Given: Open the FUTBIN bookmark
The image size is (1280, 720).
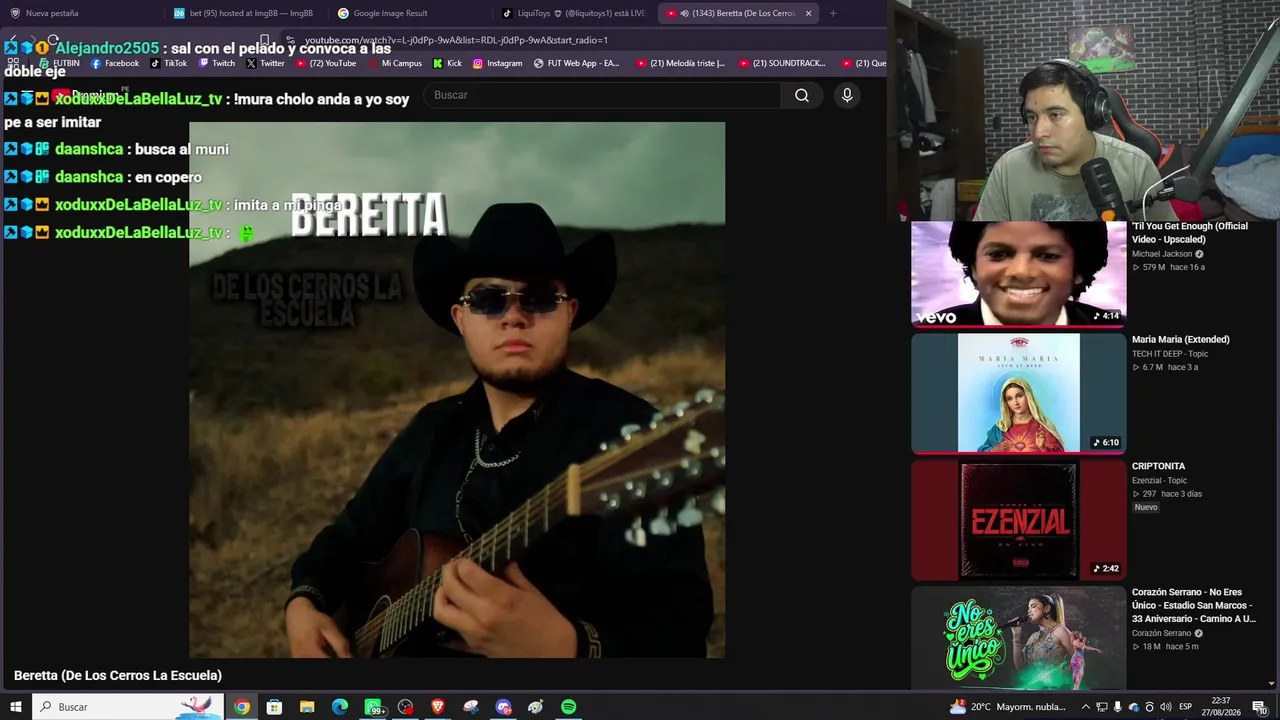Looking at the screenshot, I should pos(59,63).
